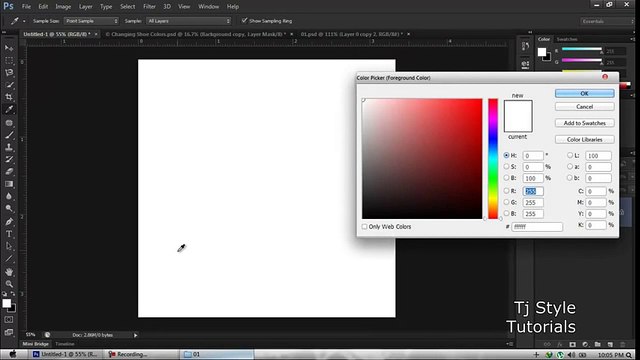The image size is (640, 360).
Task: Click Create new group folder icon
Action: point(598,344)
